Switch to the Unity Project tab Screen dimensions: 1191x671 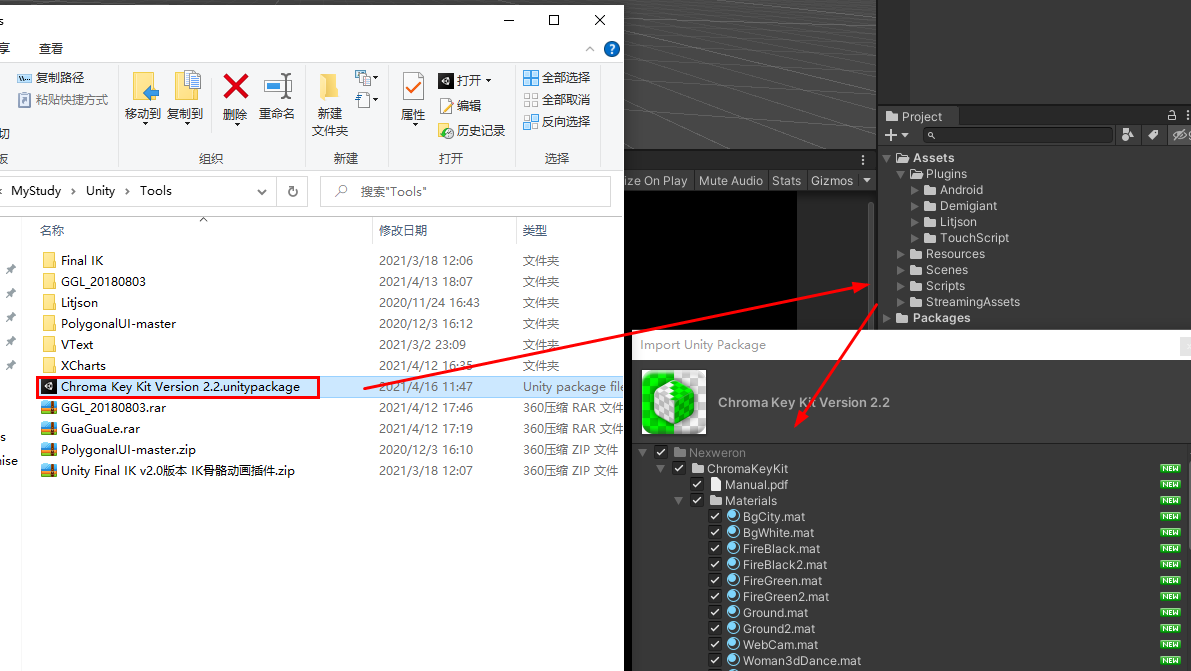click(914, 116)
